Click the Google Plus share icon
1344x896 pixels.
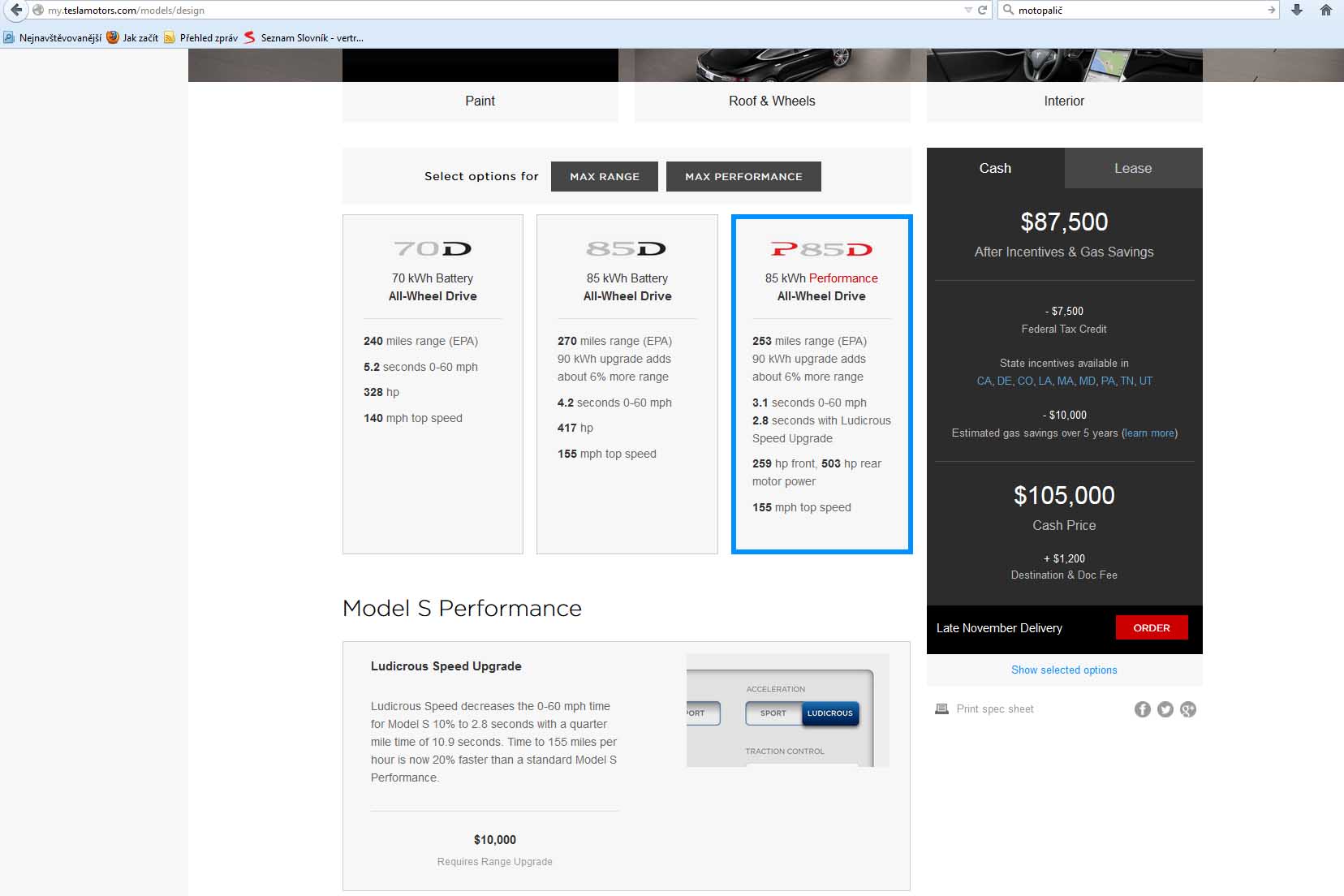pyautogui.click(x=1188, y=709)
